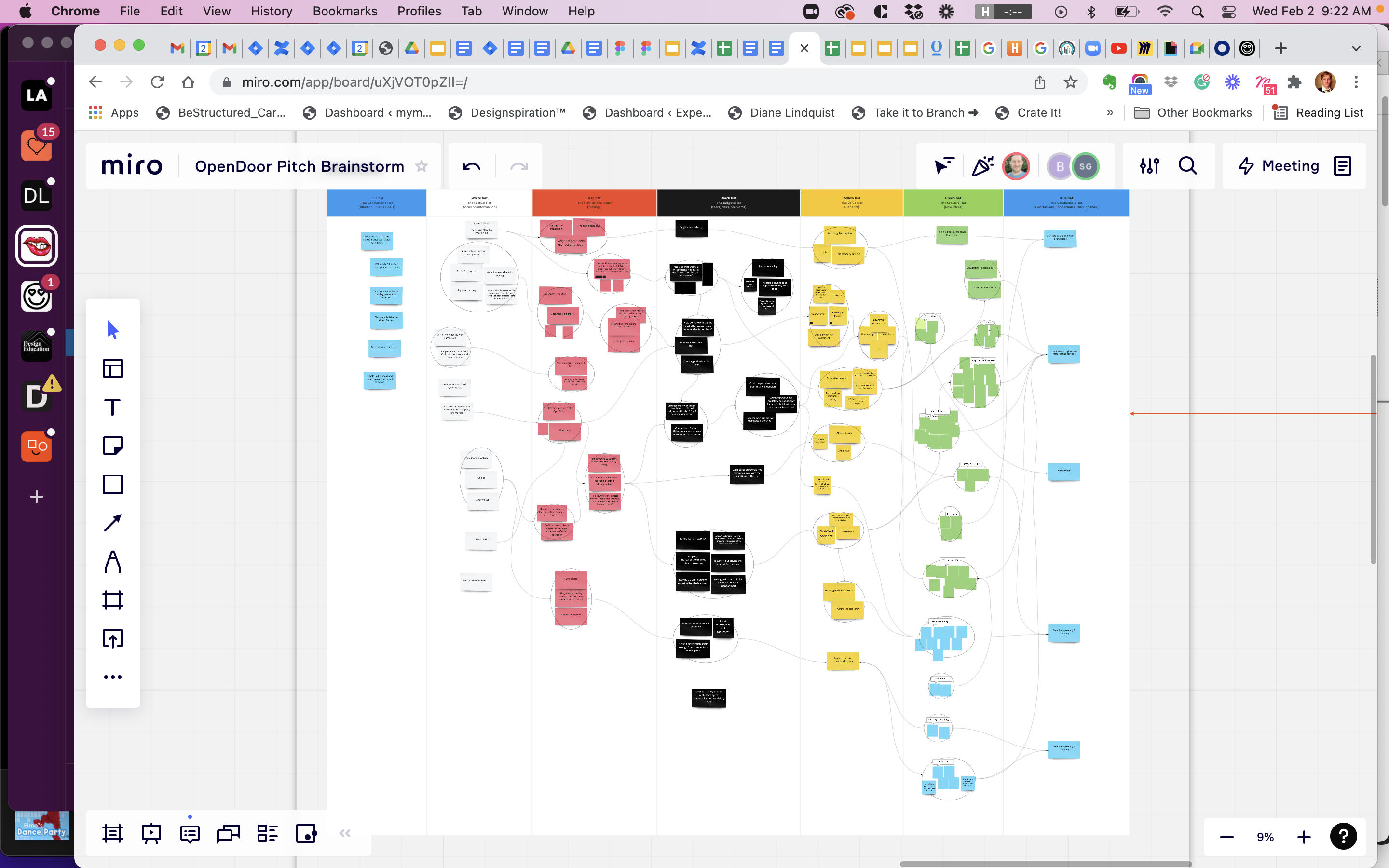
Task: Start Meeting mode
Action: pyautogui.click(x=1278, y=166)
